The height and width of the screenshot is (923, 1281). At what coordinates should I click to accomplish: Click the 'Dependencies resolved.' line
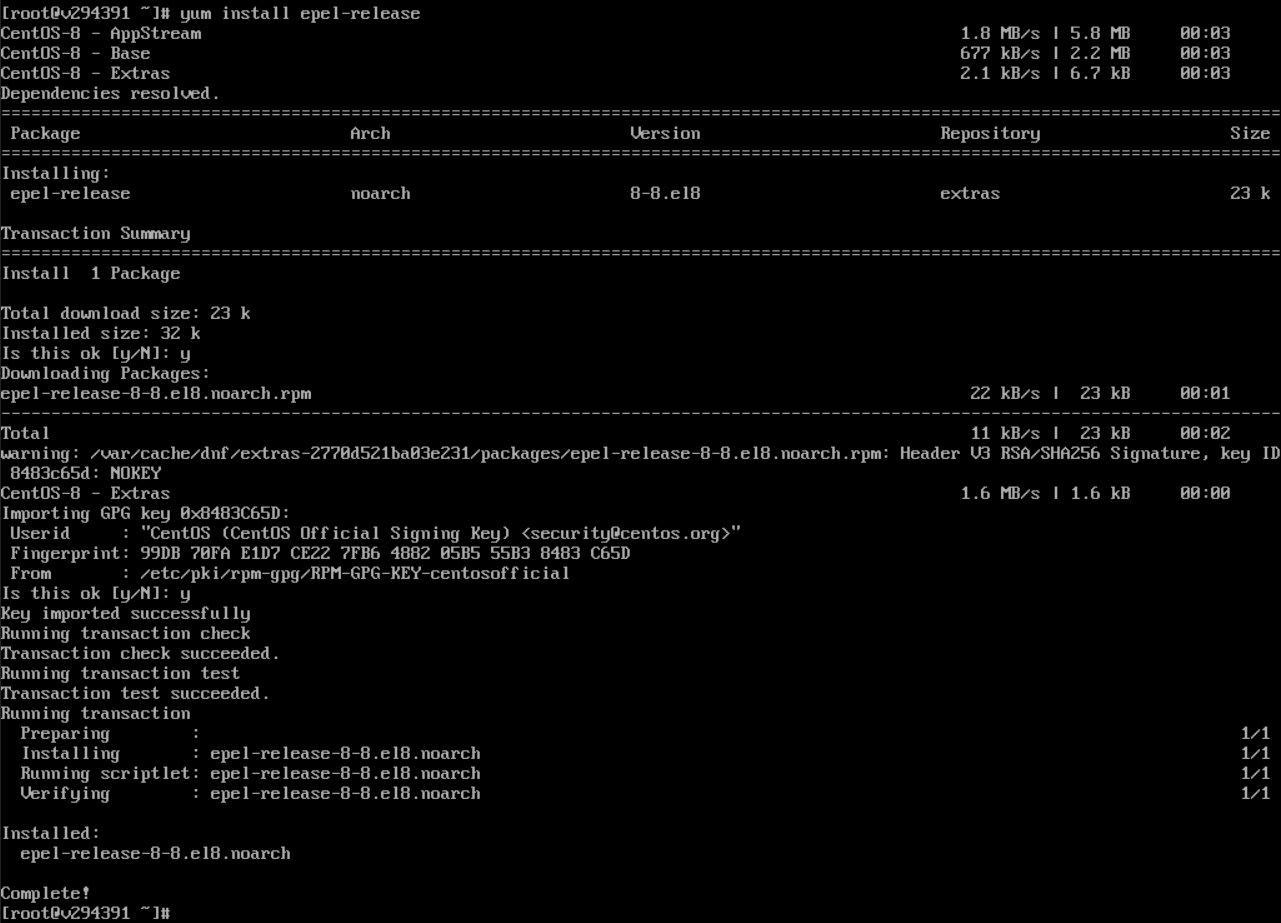[110, 93]
